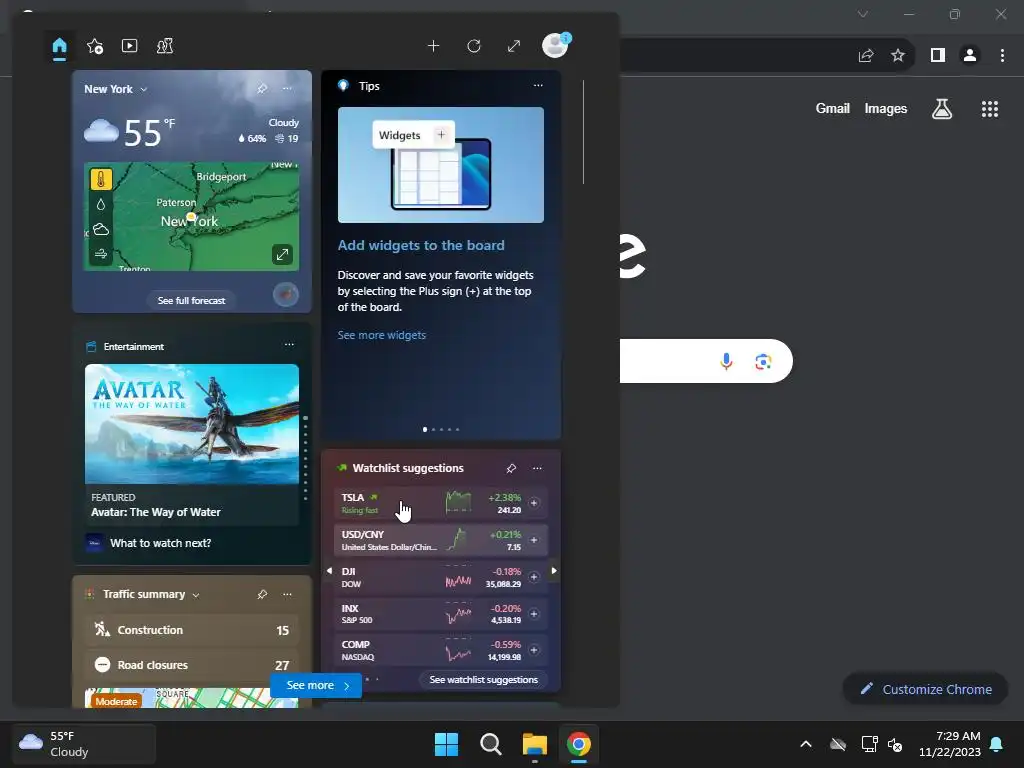Click the See more button

[317, 685]
